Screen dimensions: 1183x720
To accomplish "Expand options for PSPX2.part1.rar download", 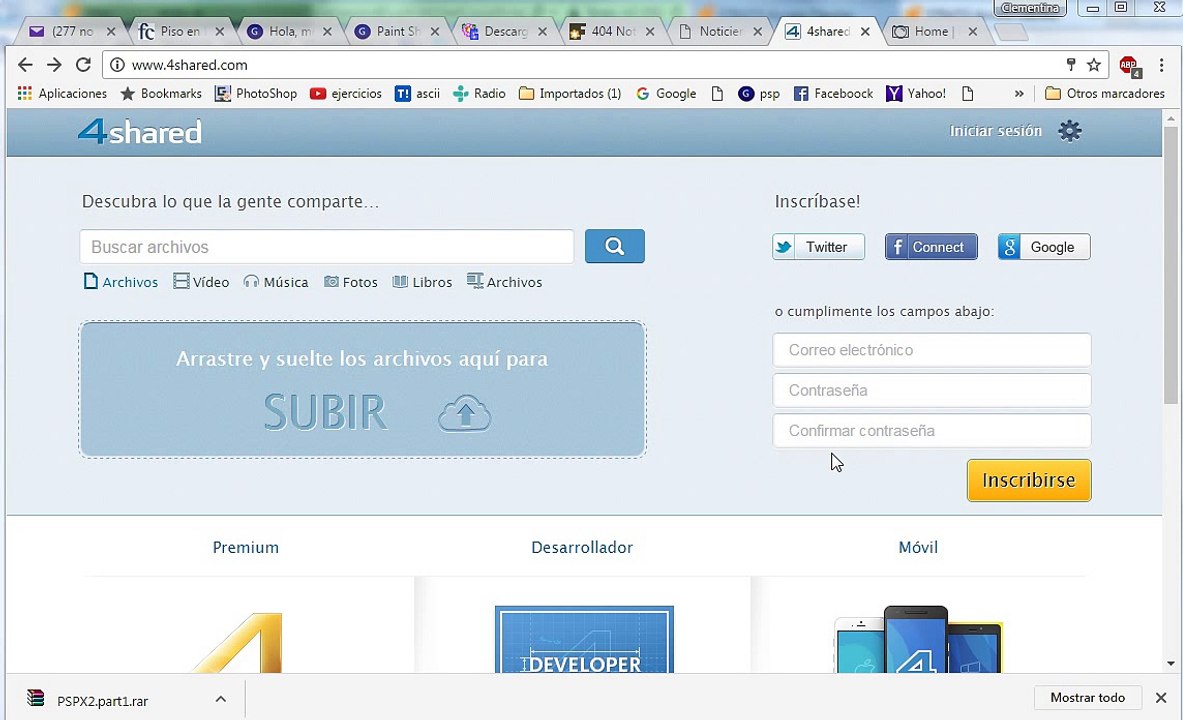I will (x=220, y=699).
